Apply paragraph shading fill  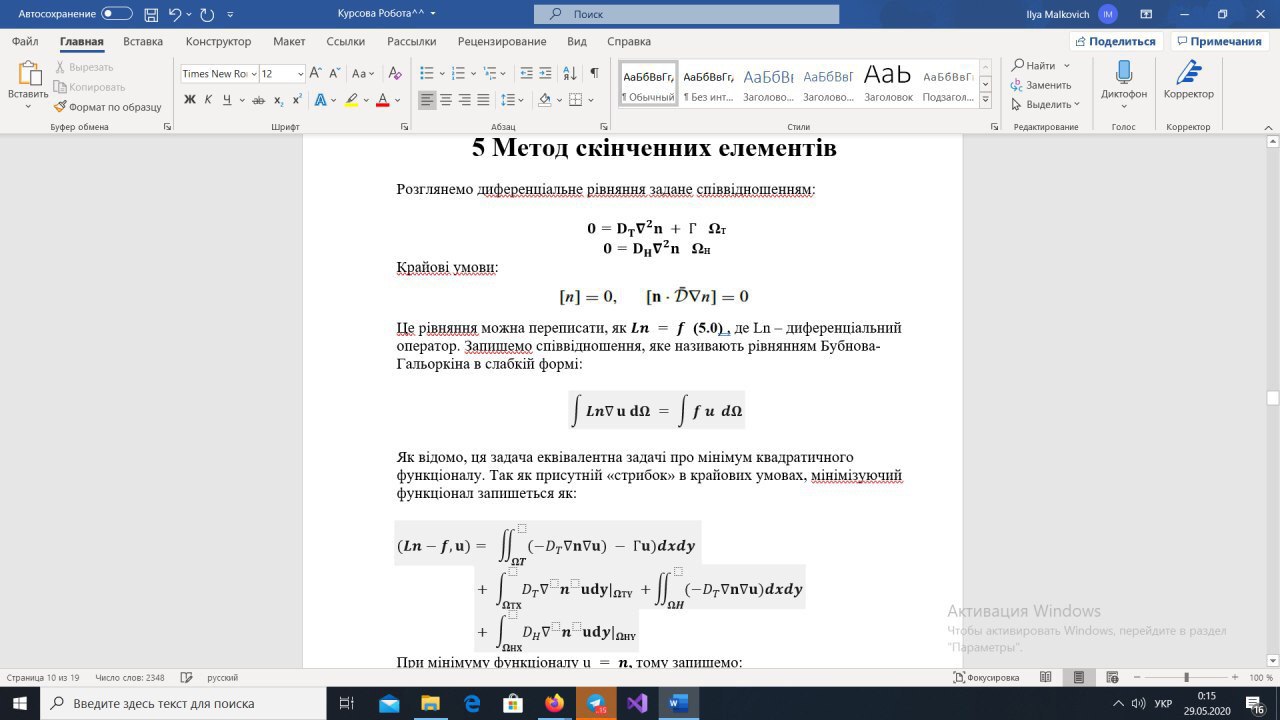tap(544, 100)
